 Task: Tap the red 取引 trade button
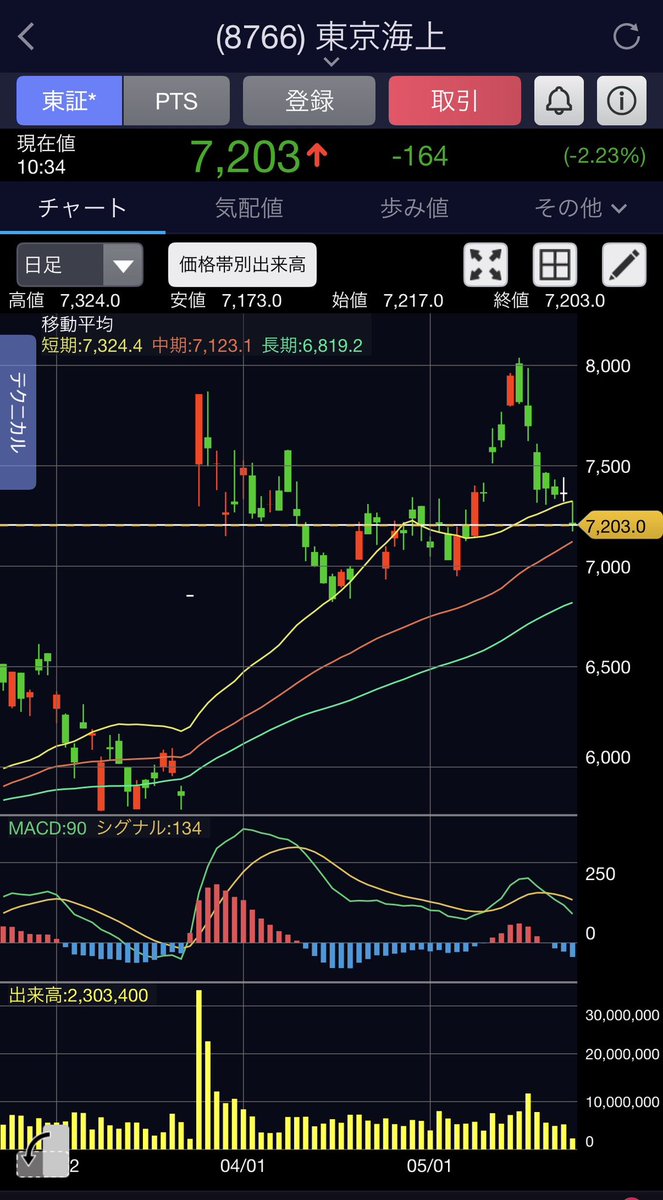455,101
